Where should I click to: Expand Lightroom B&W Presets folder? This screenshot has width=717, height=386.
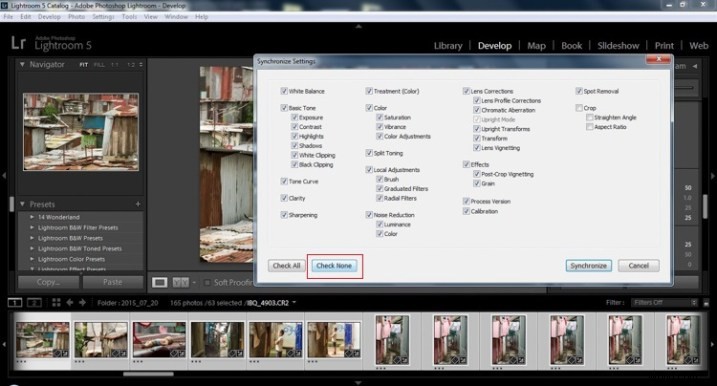click(32, 238)
